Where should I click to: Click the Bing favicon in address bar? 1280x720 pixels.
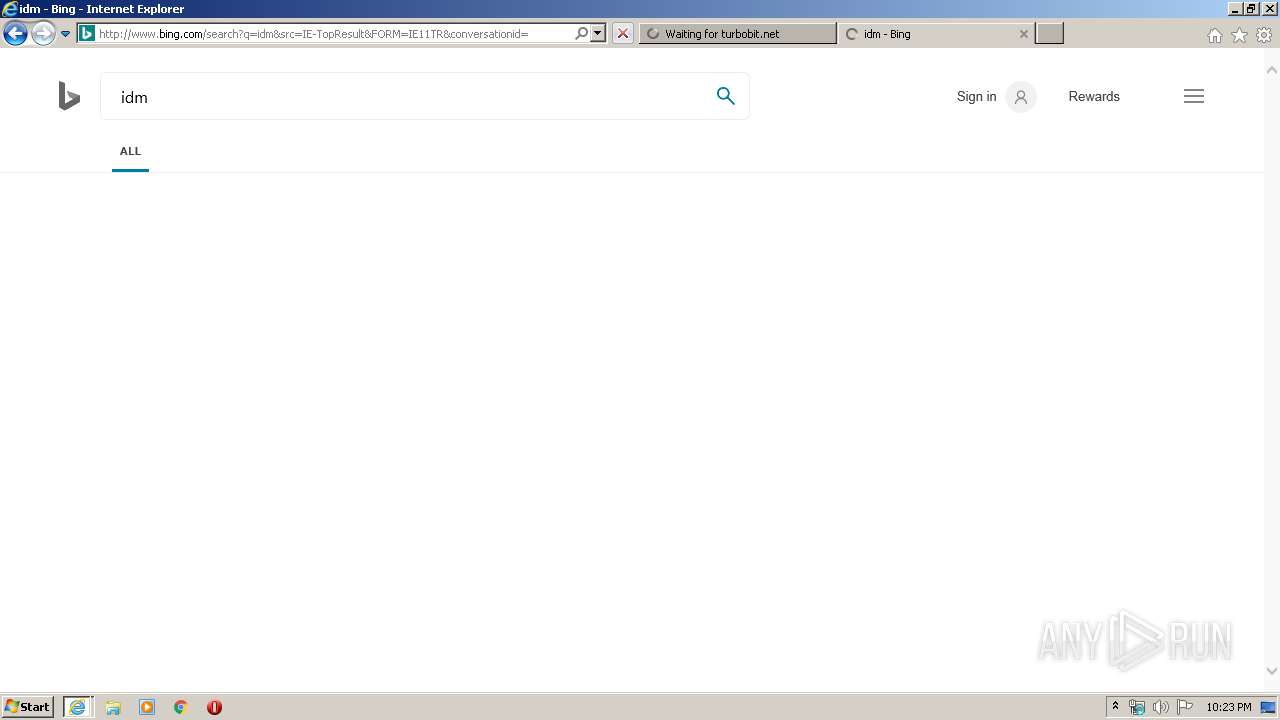point(87,33)
